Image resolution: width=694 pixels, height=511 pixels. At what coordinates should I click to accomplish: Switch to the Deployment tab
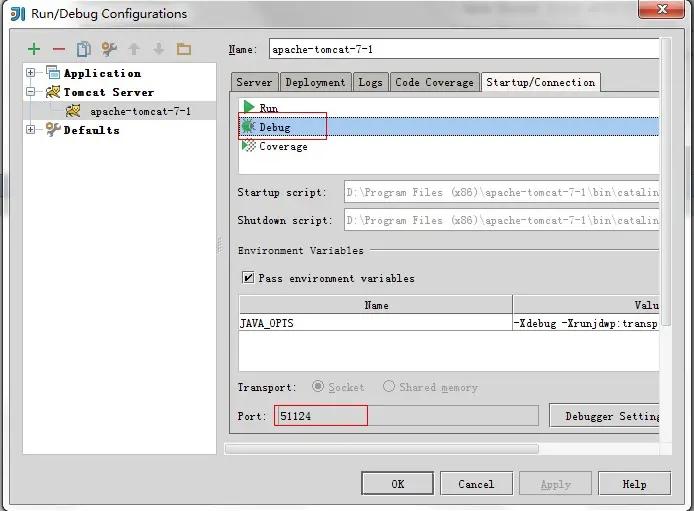click(316, 82)
